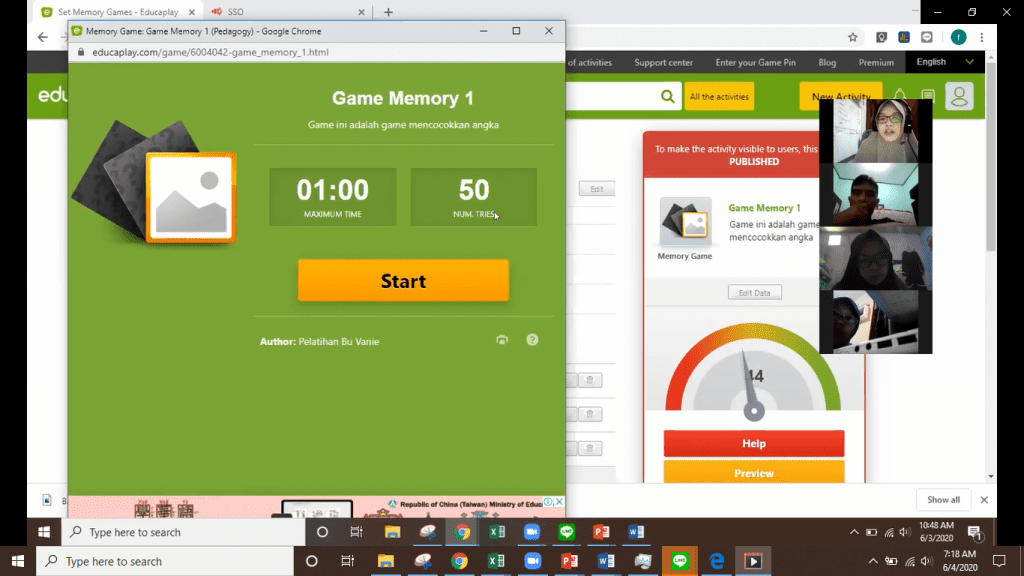Click the messages icon next to the bell

(928, 96)
